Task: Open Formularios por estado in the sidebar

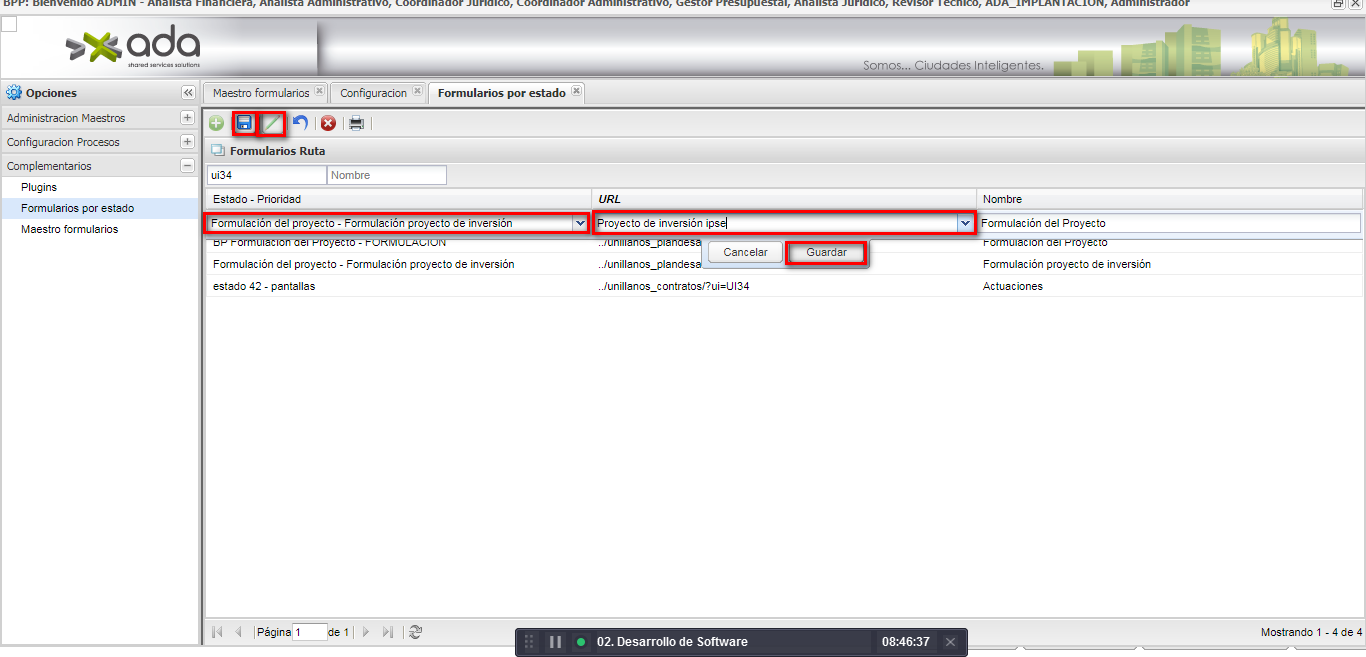Action: [x=77, y=208]
